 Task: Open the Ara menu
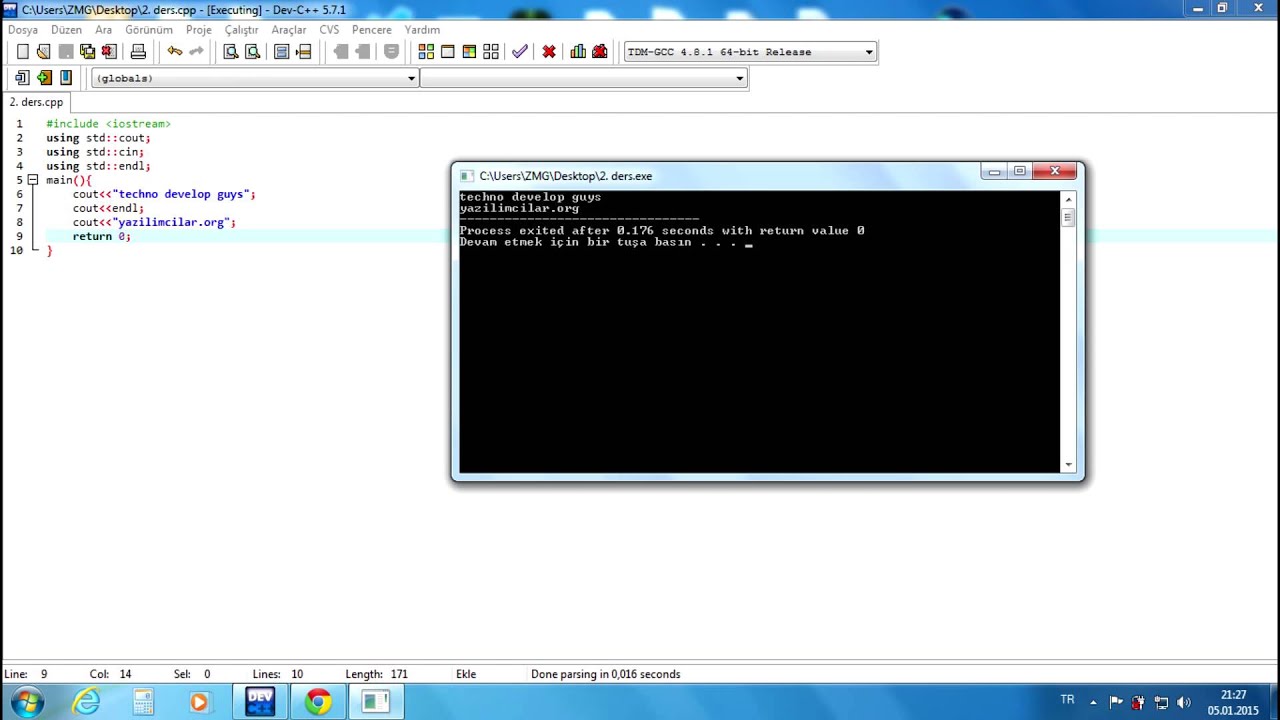pos(103,30)
